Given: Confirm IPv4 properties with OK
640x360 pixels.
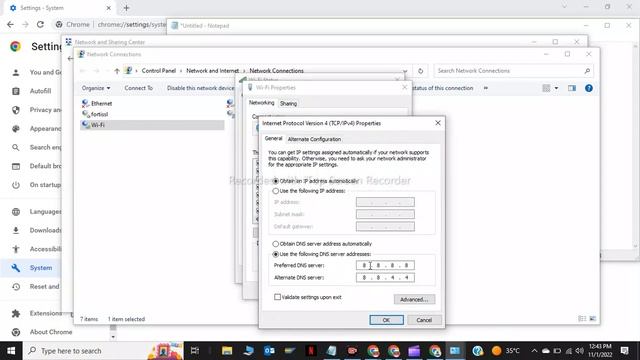Looking at the screenshot, I should tap(387, 320).
